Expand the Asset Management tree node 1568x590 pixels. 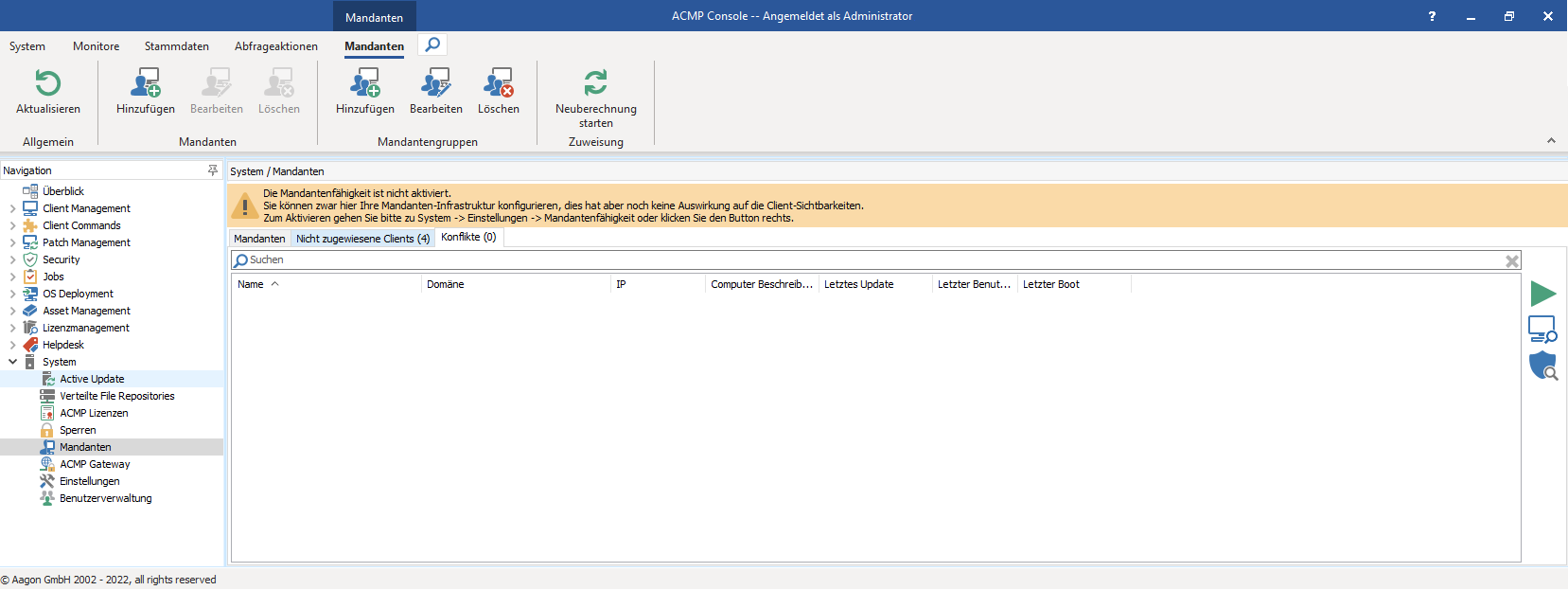click(12, 311)
